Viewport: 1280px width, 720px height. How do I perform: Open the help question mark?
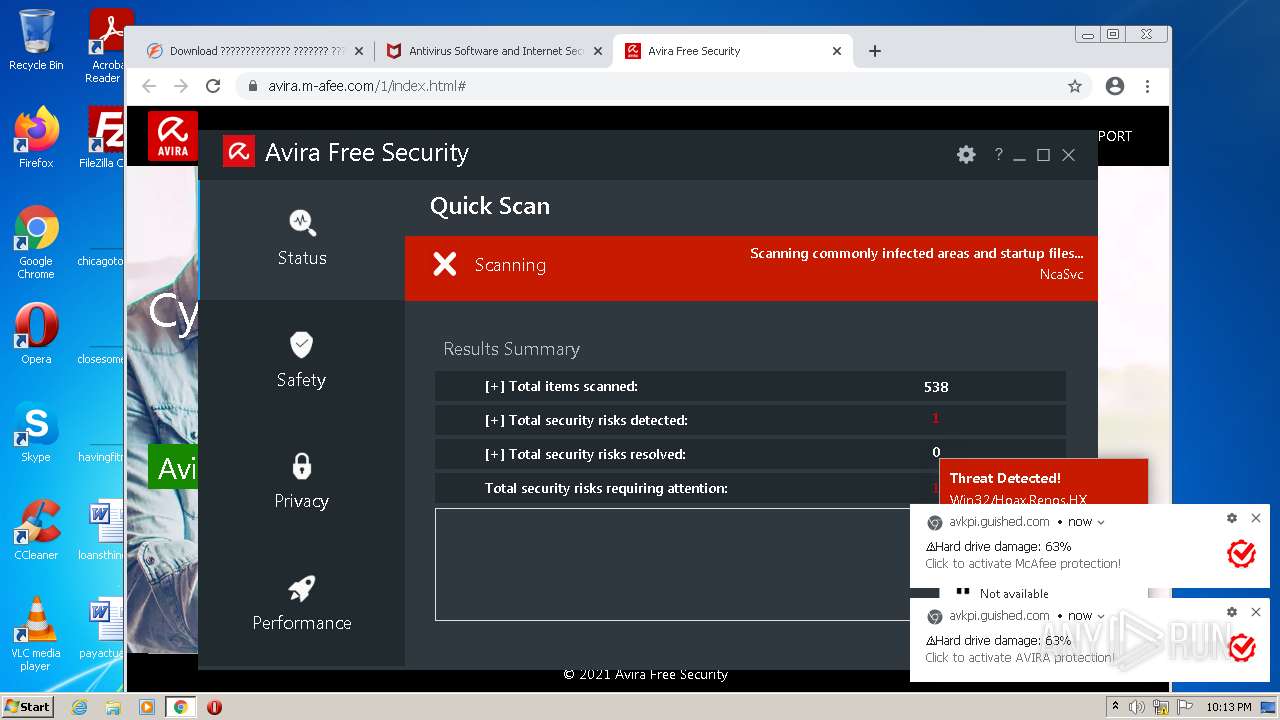pos(998,154)
